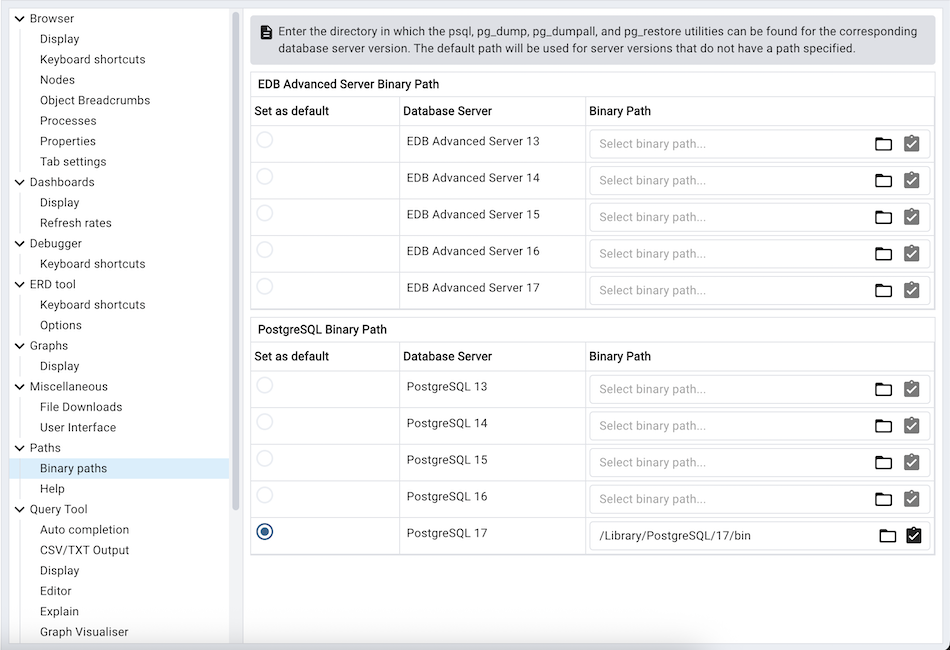The width and height of the screenshot is (950, 650).
Task: Click the validate path checkmark for PostgreSQL 17
Action: (x=912, y=535)
